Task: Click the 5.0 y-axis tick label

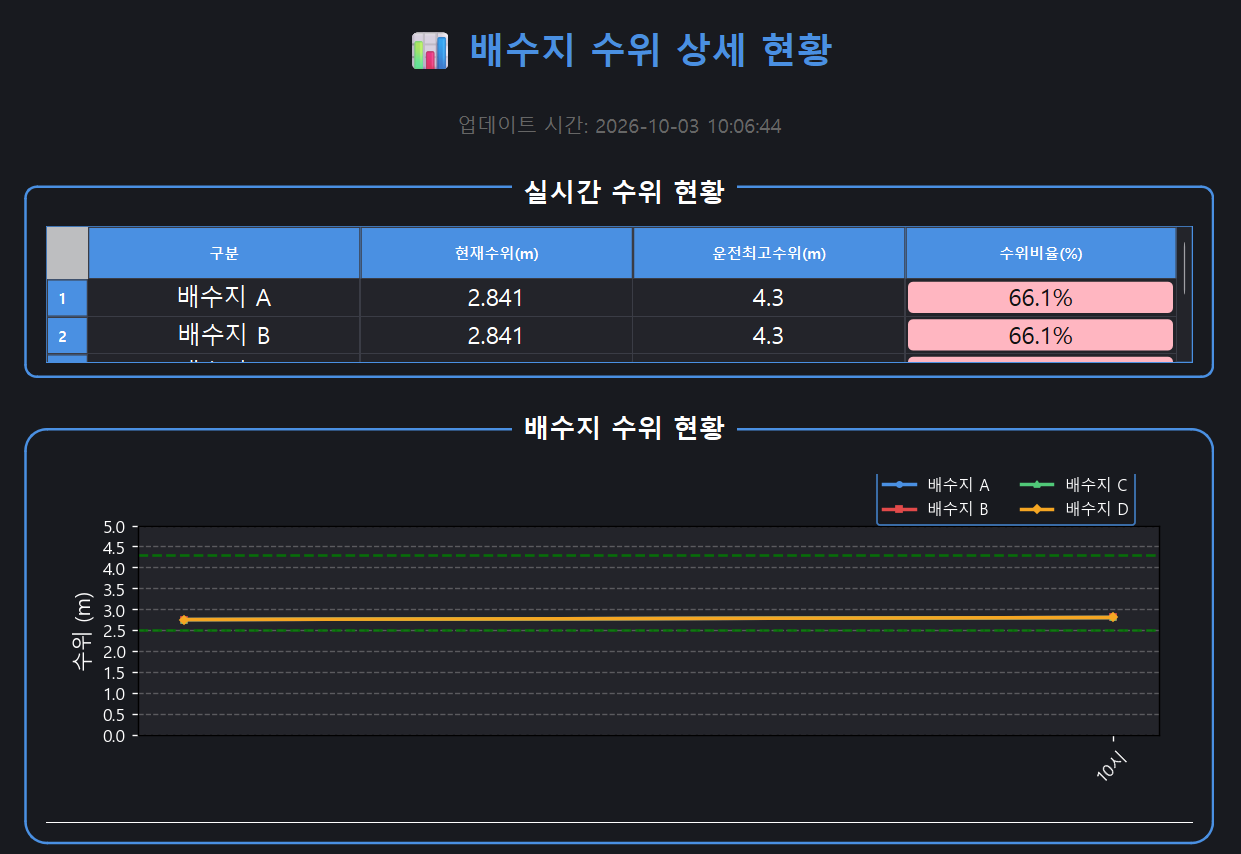Action: [x=116, y=527]
